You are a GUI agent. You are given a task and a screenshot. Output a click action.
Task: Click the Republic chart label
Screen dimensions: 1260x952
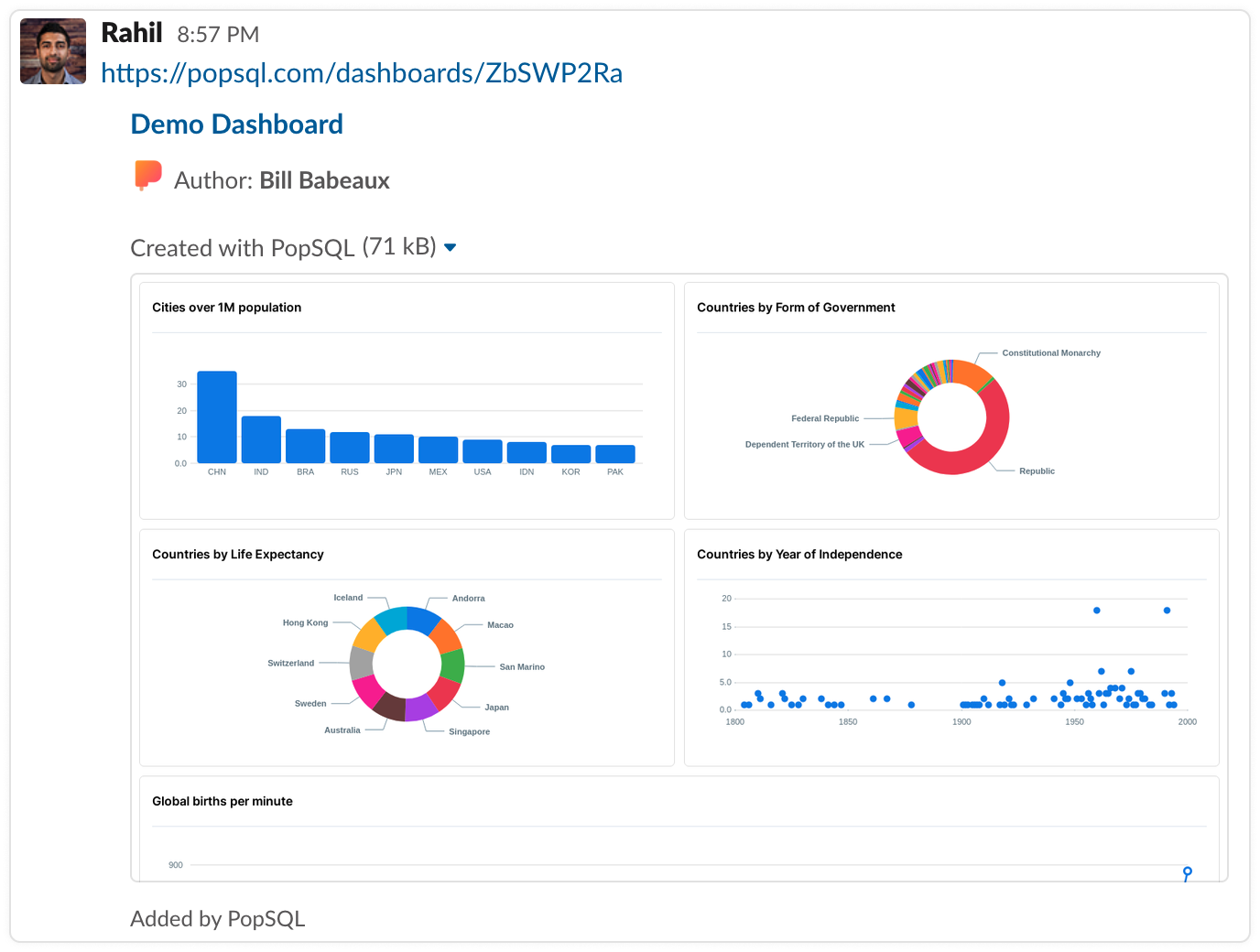coord(1037,471)
